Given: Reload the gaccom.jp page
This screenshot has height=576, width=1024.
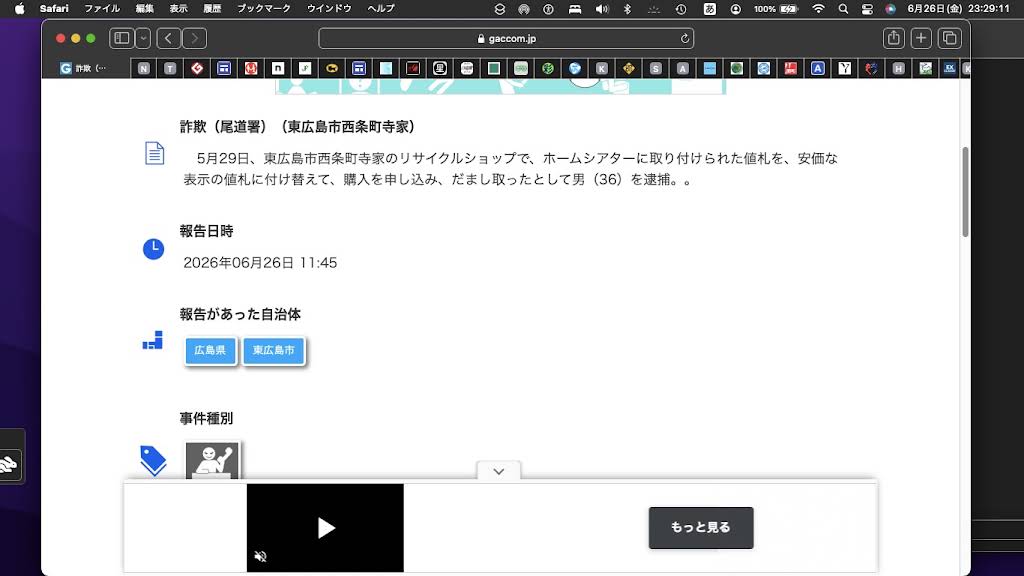Looking at the screenshot, I should tap(684, 39).
